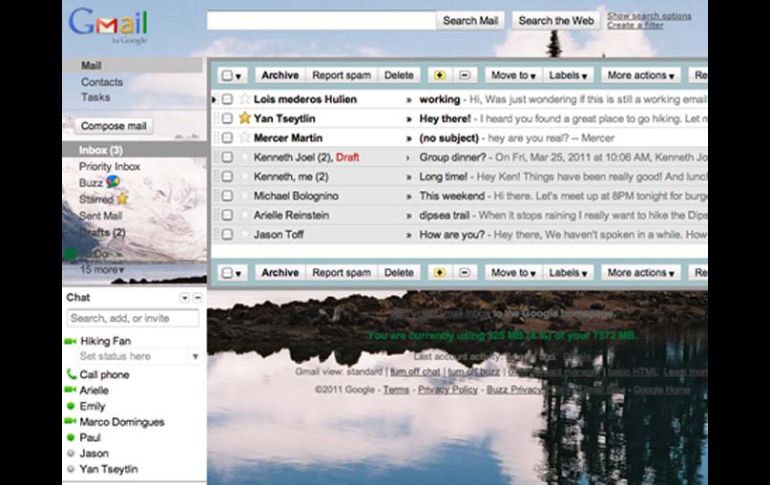The height and width of the screenshot is (485, 770).
Task: Click the chat search, add, or invite field
Action: [132, 318]
